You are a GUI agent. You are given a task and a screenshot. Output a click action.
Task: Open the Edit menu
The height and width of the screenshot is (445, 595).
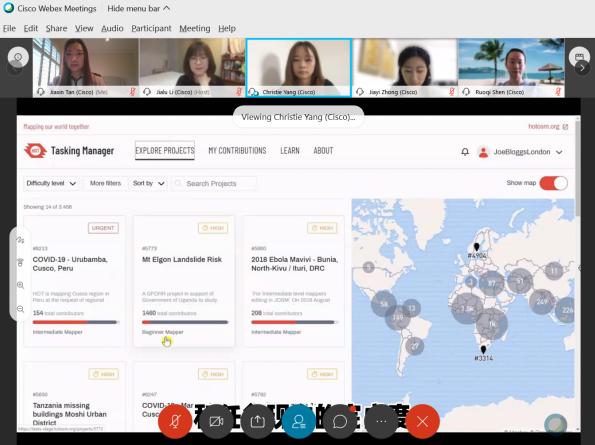31,28
